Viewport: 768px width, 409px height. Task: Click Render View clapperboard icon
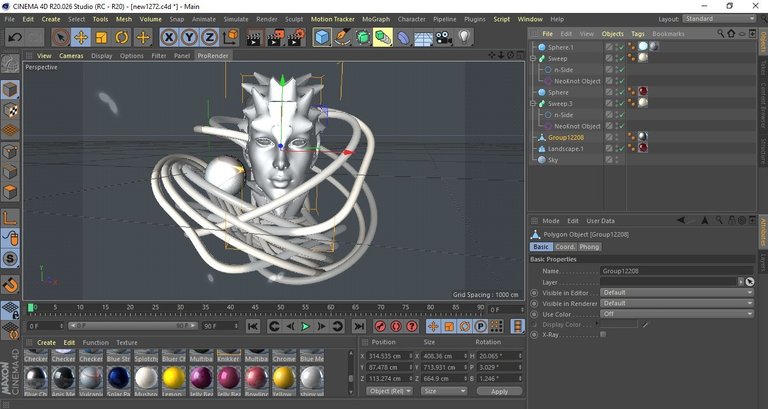(254, 38)
